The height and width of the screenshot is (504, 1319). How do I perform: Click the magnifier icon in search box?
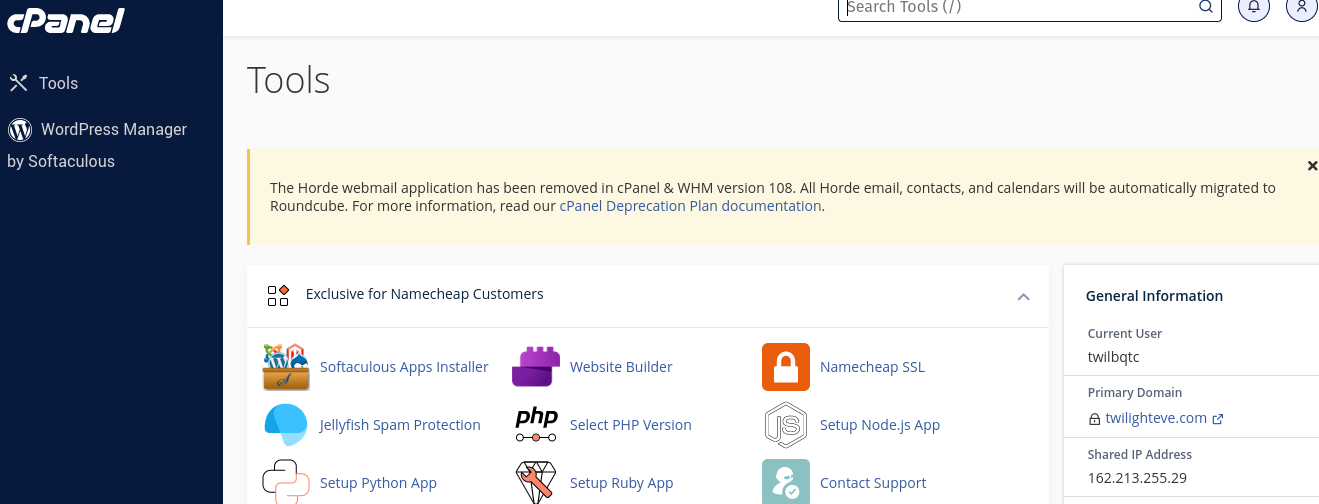coord(1205,8)
